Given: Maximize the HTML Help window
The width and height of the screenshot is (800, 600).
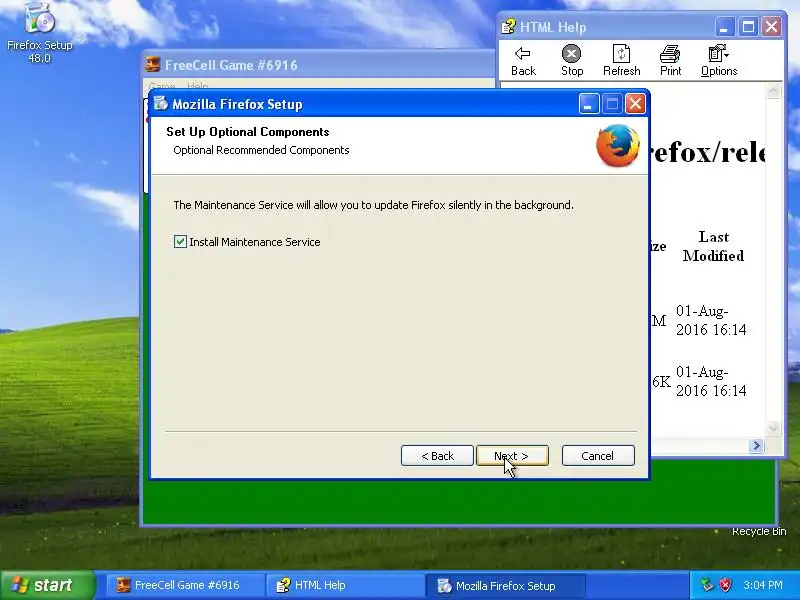Looking at the screenshot, I should [748, 27].
